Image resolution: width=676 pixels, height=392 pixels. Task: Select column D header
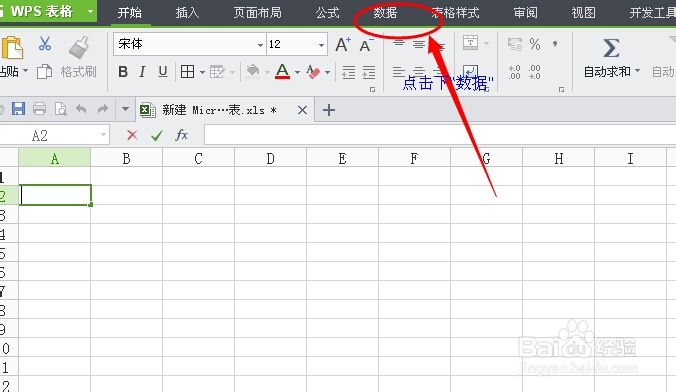(x=270, y=159)
